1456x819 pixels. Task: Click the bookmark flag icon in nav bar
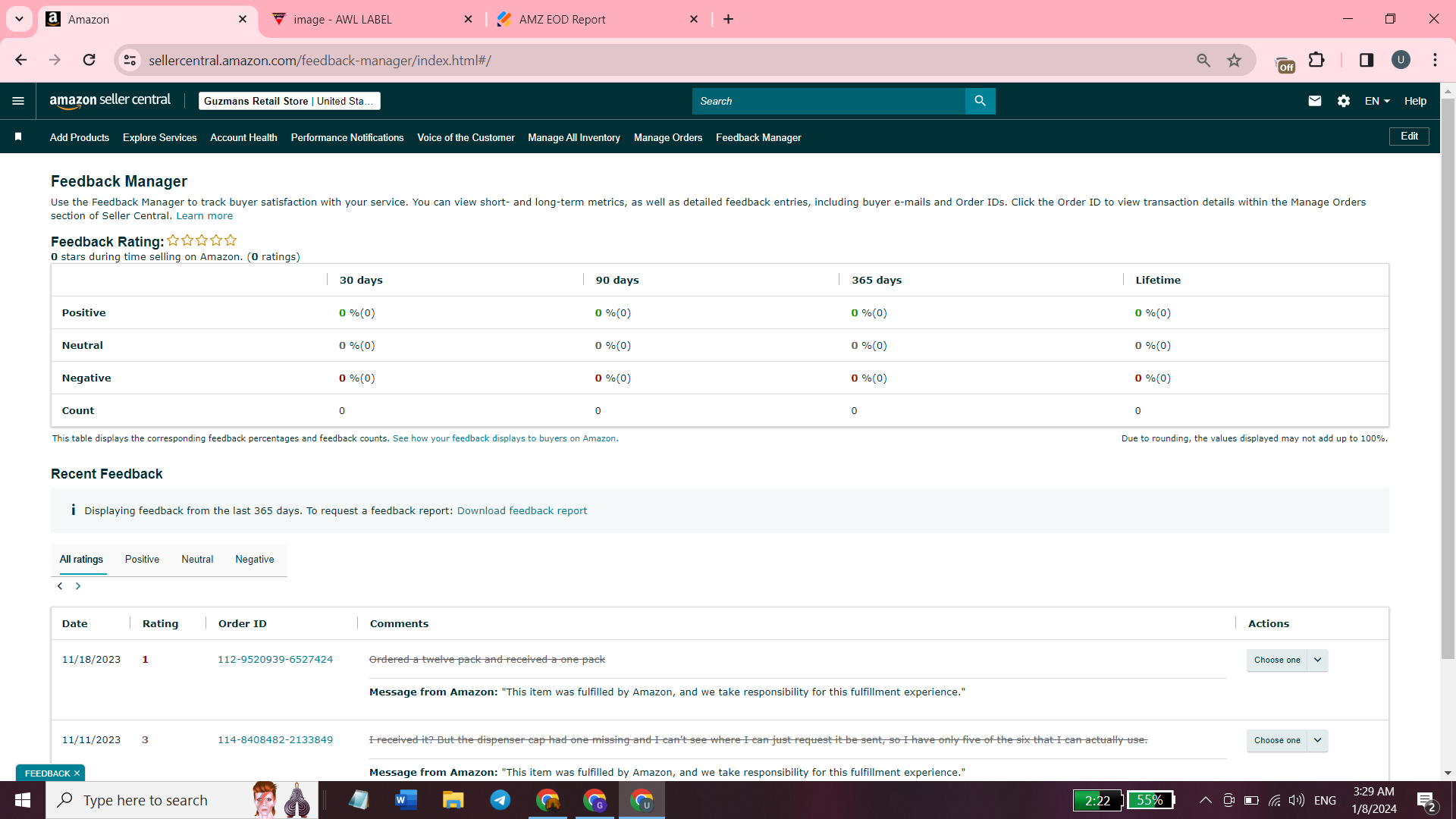pyautogui.click(x=18, y=136)
